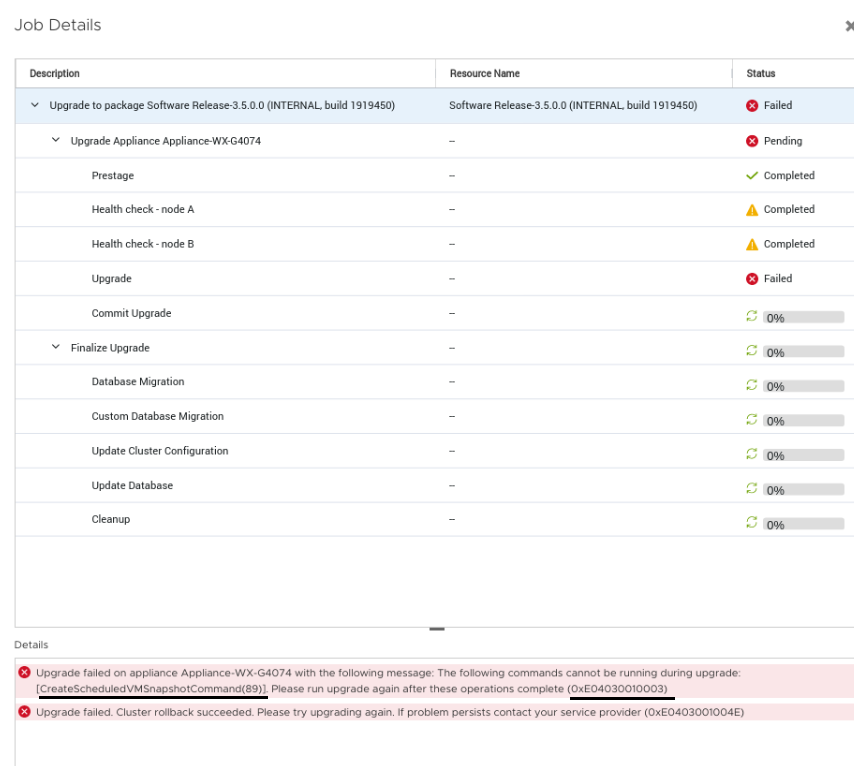Click the red Failed icon in top row
The image size is (854, 766).
click(x=753, y=106)
